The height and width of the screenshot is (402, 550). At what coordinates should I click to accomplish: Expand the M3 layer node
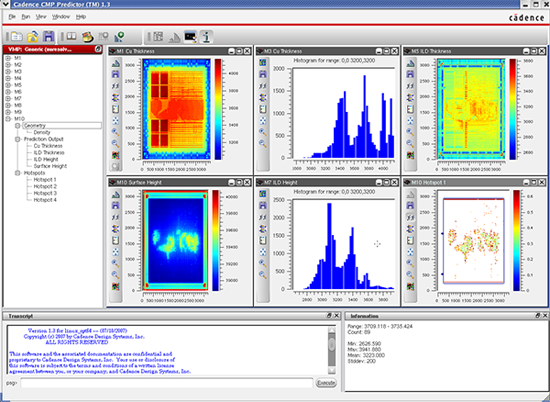8,72
